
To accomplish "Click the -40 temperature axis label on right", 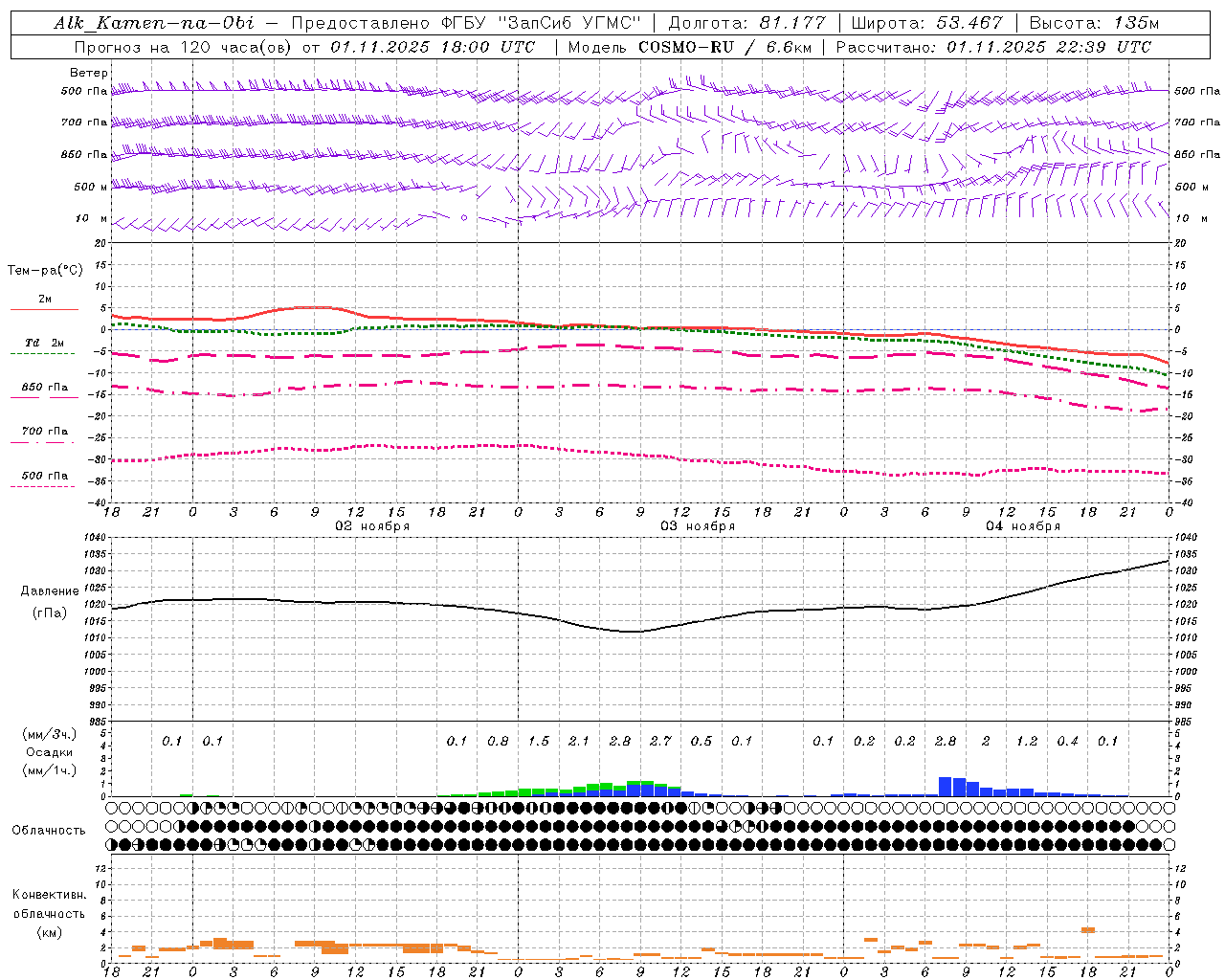I will 1183,502.
